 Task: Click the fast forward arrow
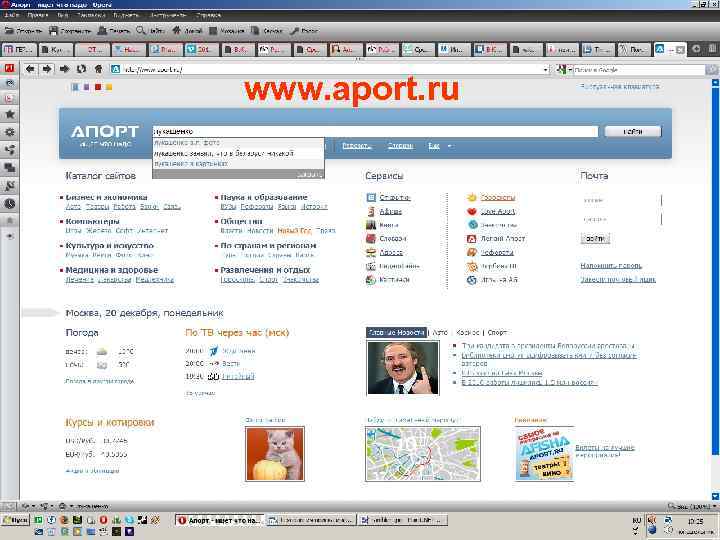(64, 69)
